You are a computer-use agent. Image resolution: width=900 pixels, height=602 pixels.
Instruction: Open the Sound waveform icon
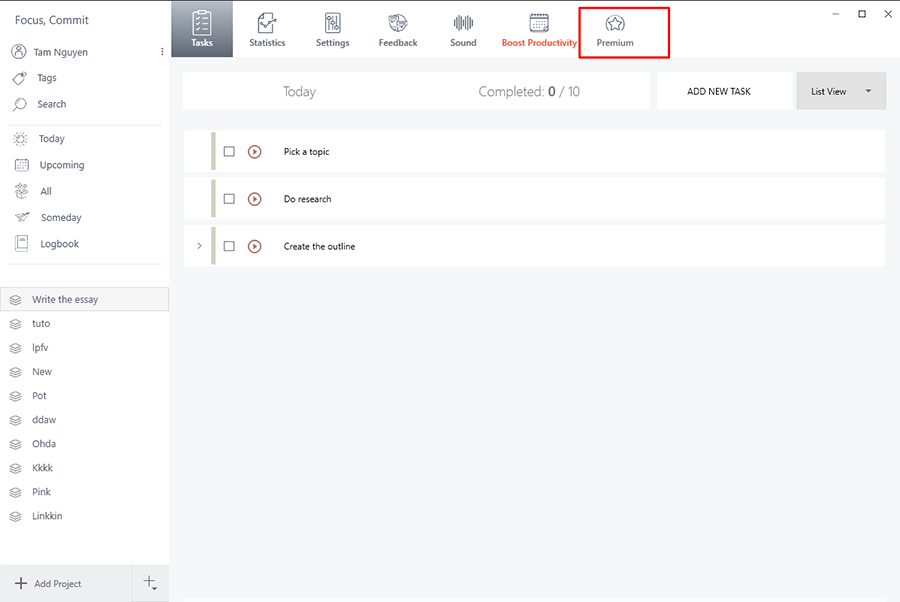click(x=463, y=24)
